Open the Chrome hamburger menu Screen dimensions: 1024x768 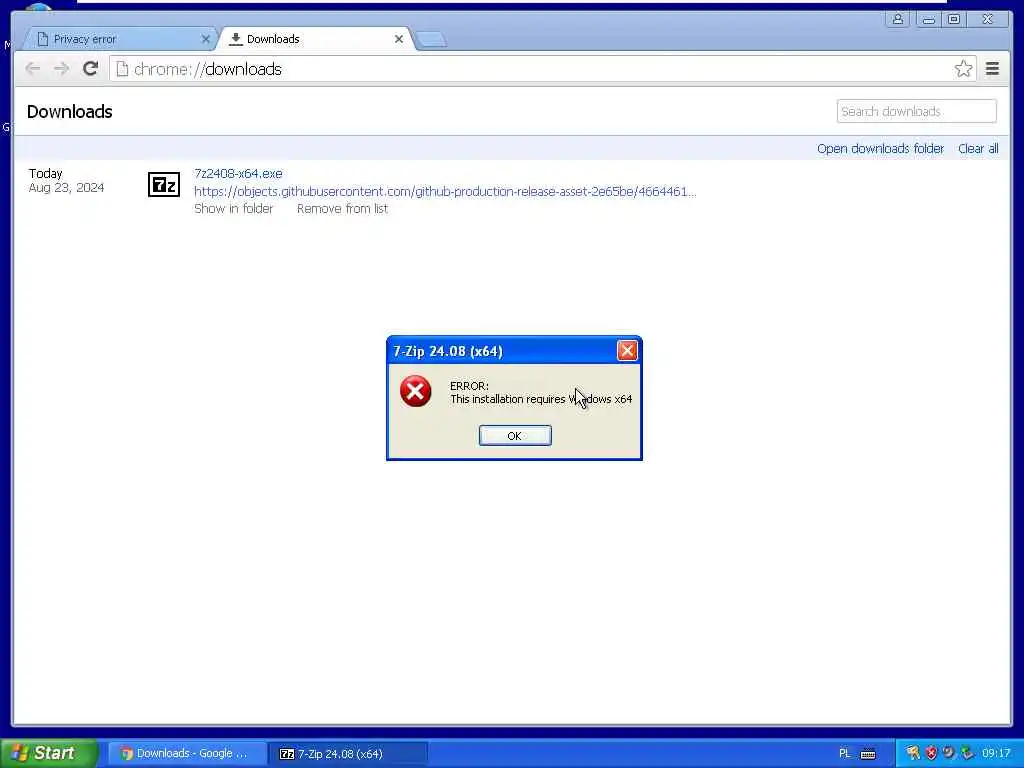tap(992, 69)
